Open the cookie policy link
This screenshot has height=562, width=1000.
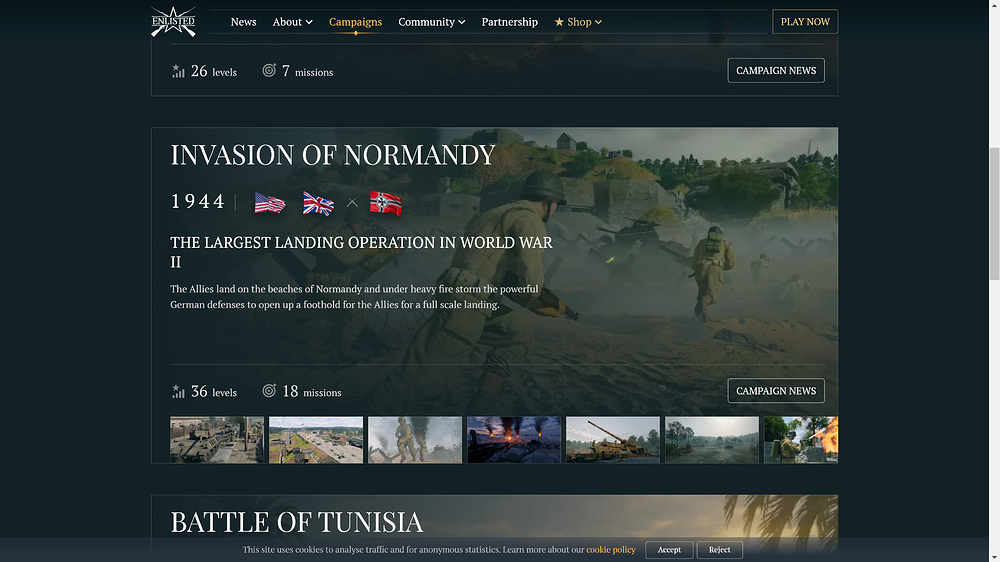coord(611,549)
